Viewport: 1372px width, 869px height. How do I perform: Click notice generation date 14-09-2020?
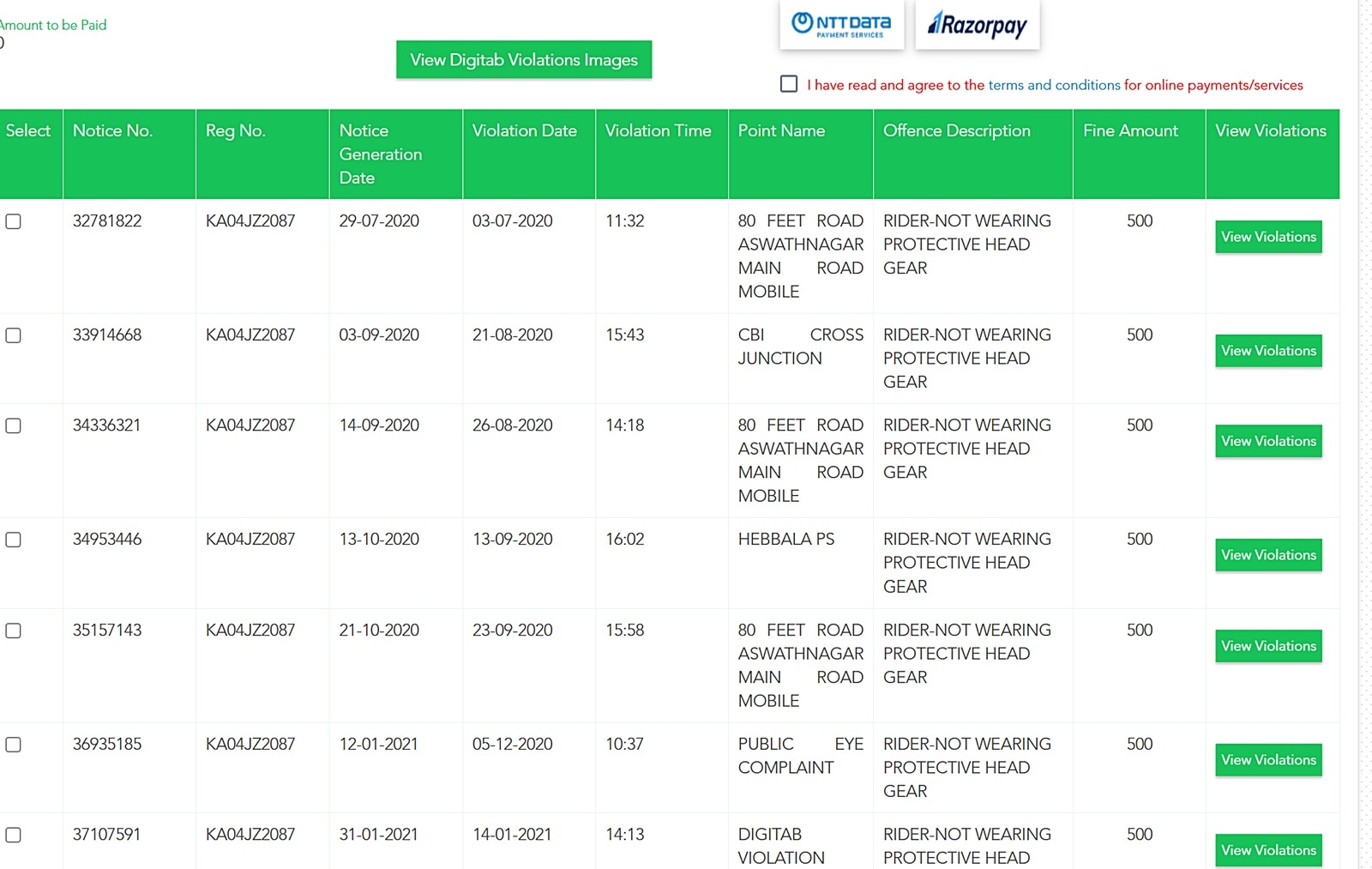click(379, 425)
